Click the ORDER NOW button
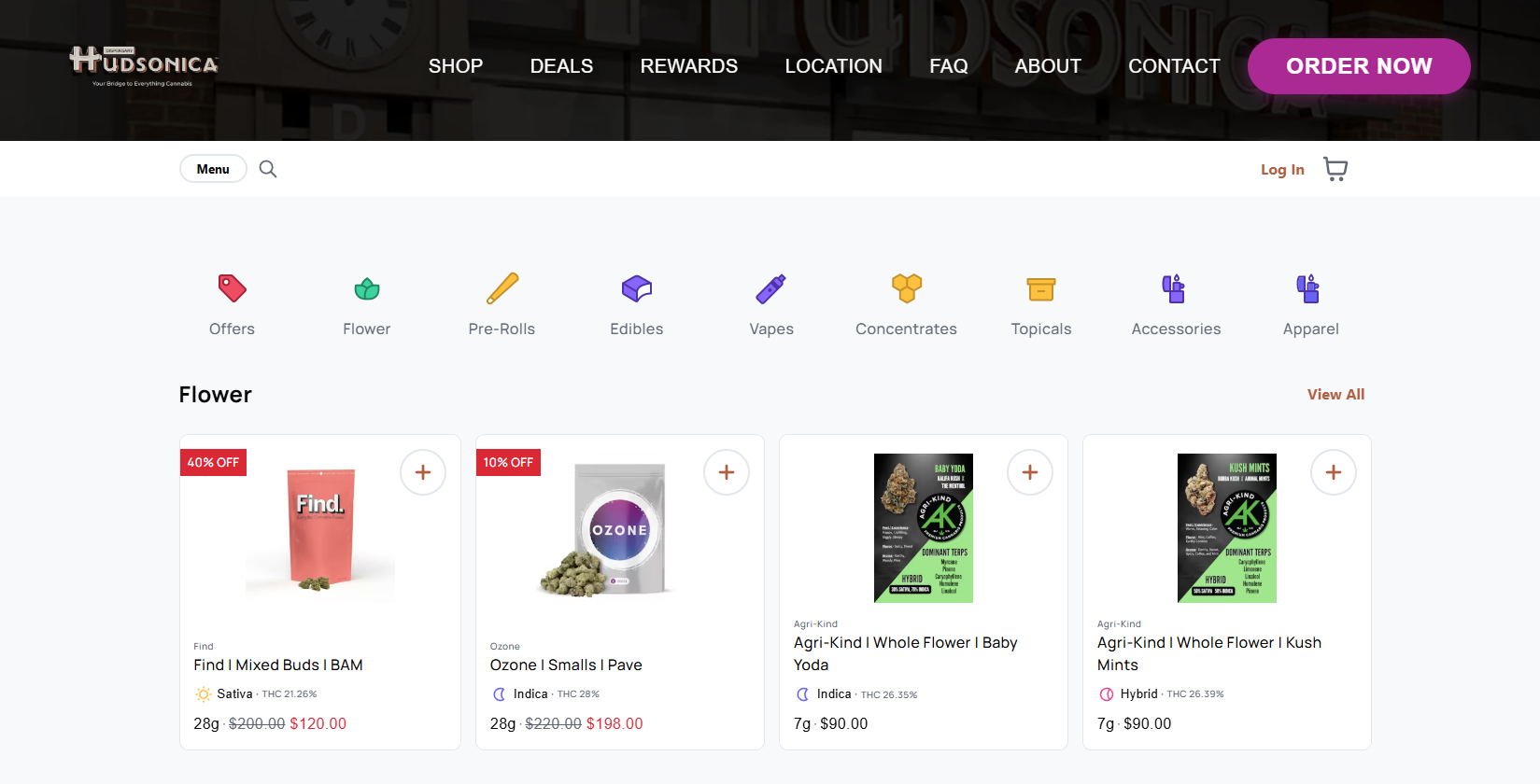 point(1359,66)
